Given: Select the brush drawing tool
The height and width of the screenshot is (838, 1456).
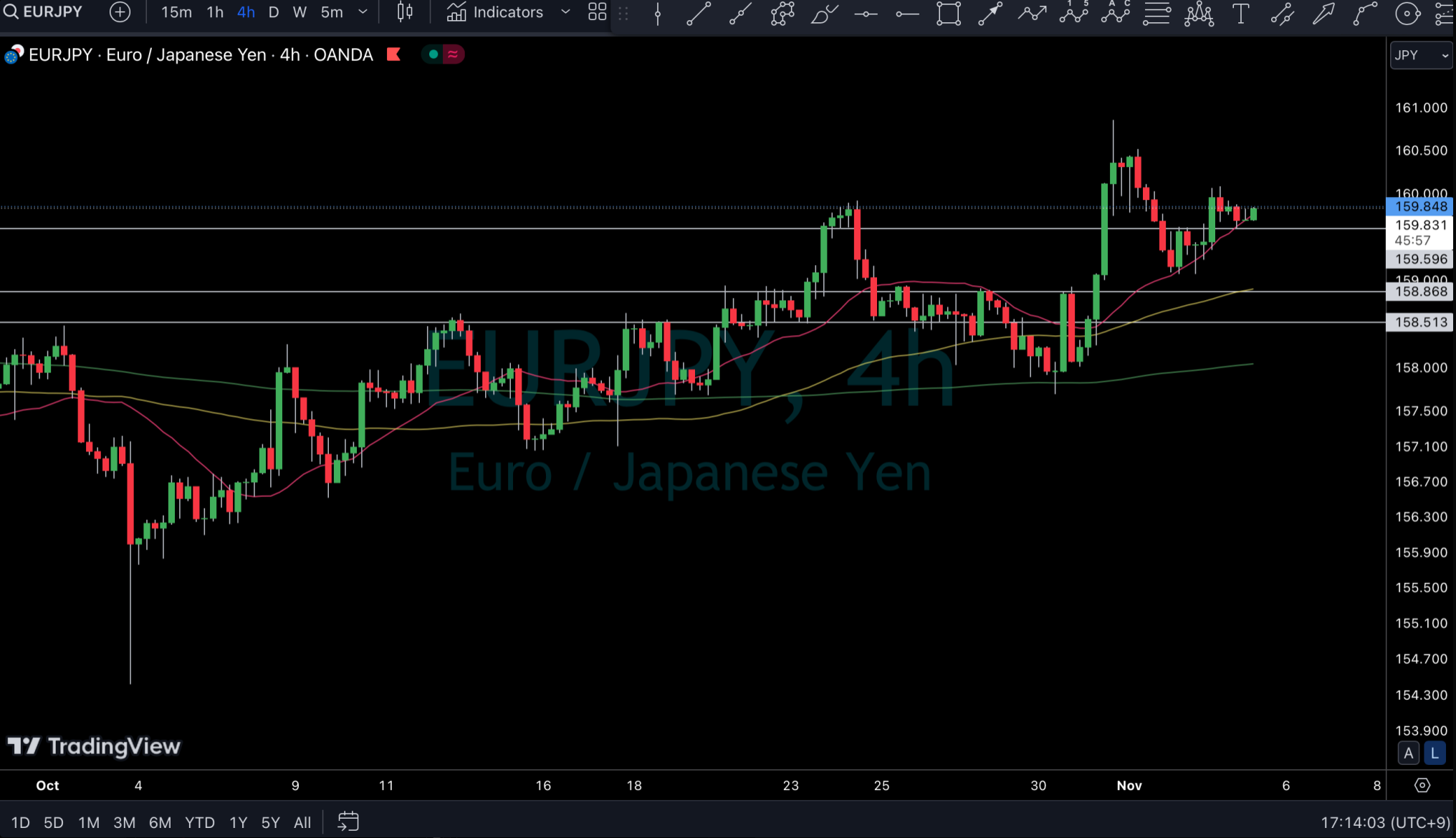Looking at the screenshot, I should 823,13.
